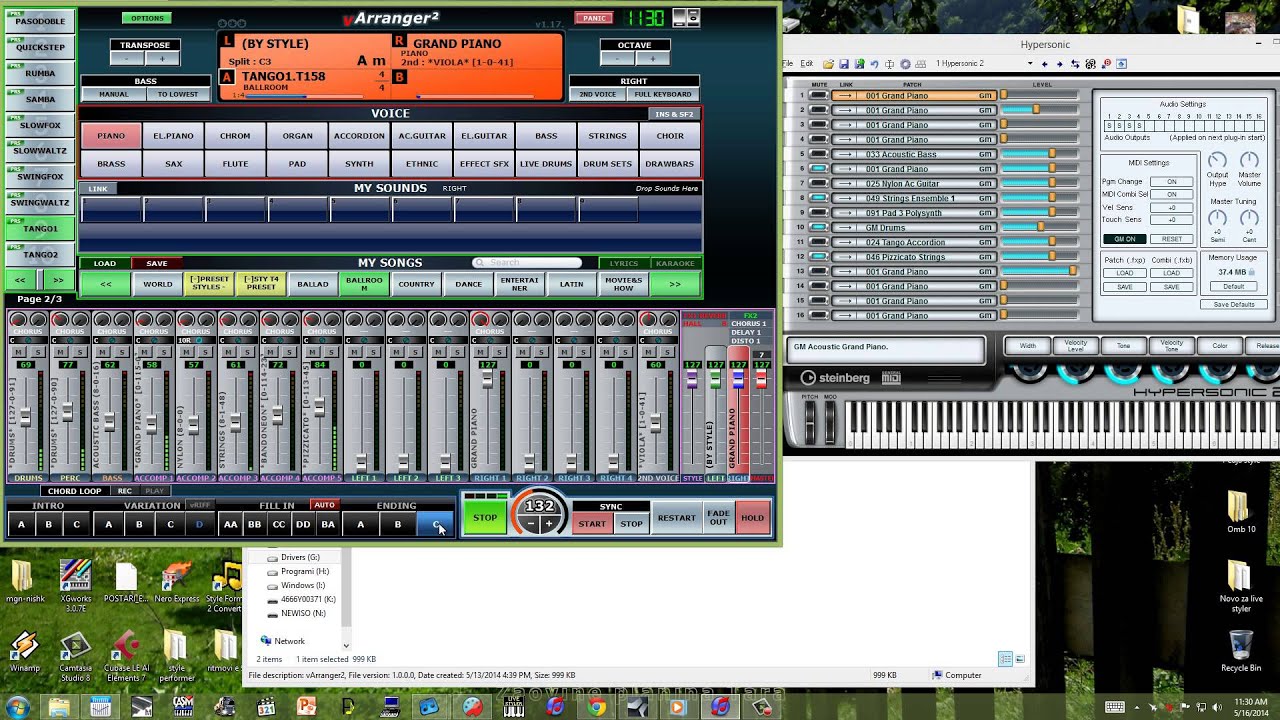Image resolution: width=1280 pixels, height=720 pixels.
Task: Click the Hypersonic undo arrow toolbar icon
Action: tap(874, 63)
